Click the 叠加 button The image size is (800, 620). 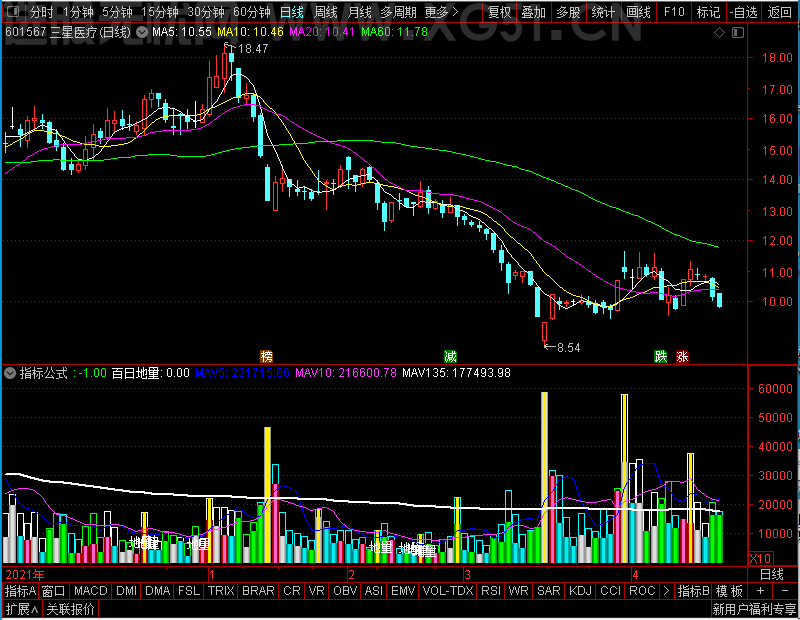(x=534, y=12)
